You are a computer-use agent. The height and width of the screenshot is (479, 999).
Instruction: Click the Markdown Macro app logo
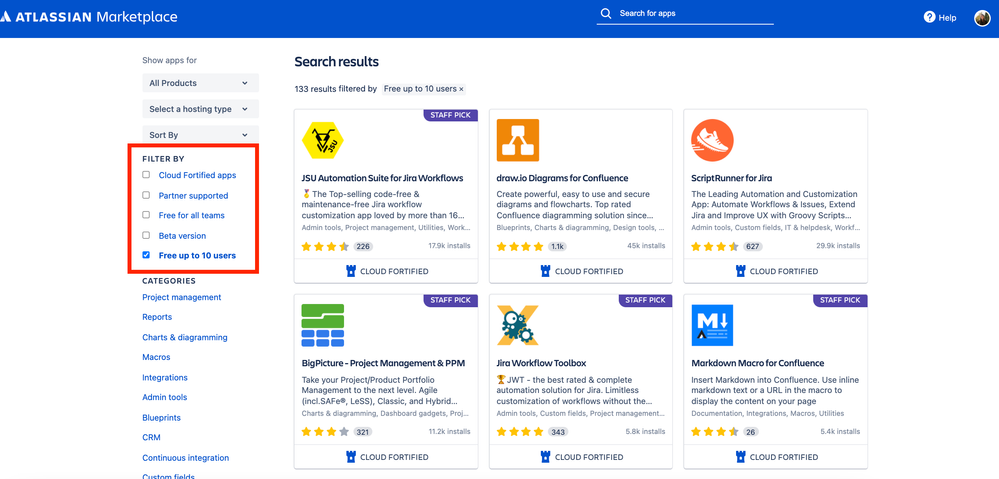click(712, 325)
